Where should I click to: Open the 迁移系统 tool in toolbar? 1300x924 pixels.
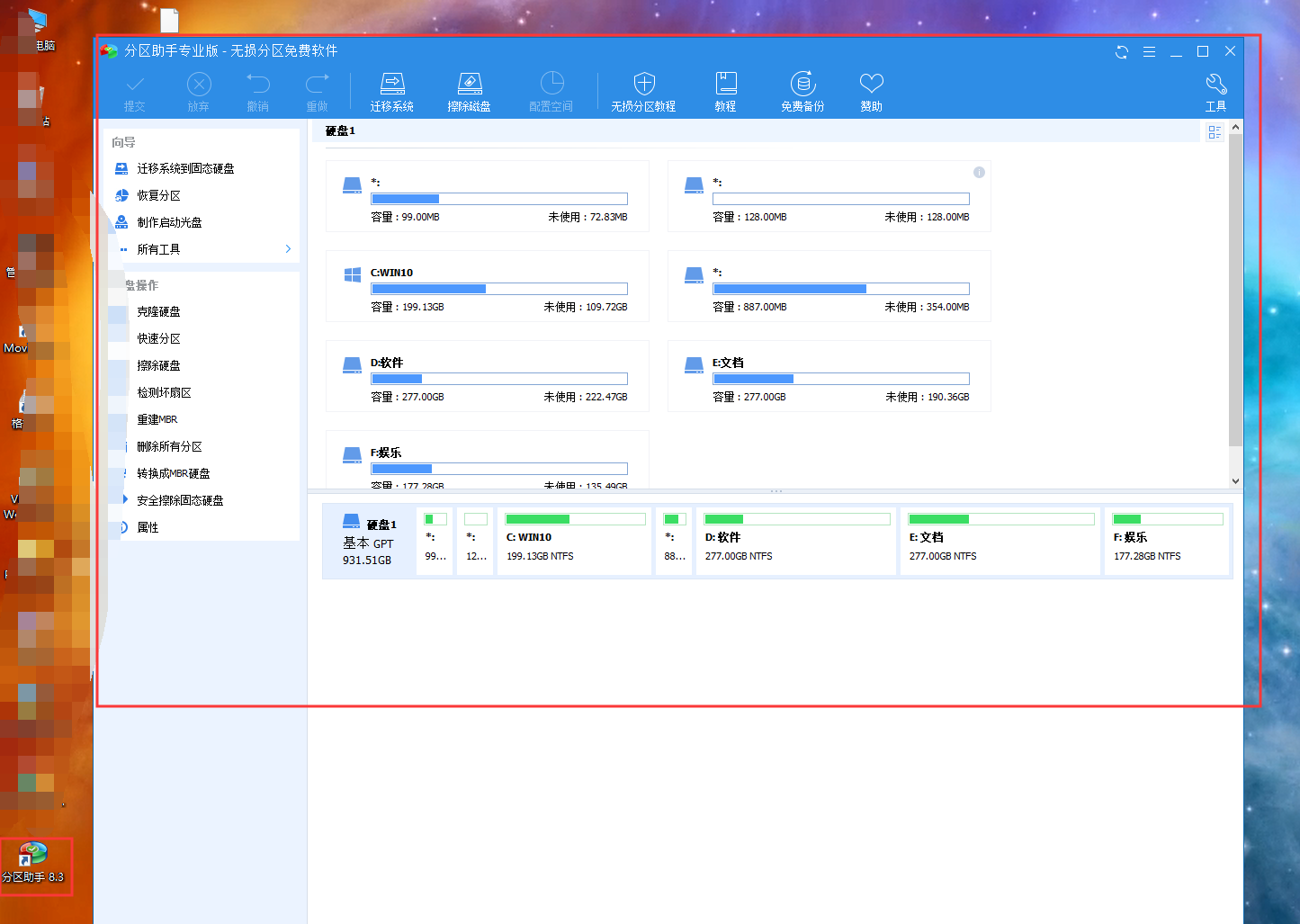(392, 92)
